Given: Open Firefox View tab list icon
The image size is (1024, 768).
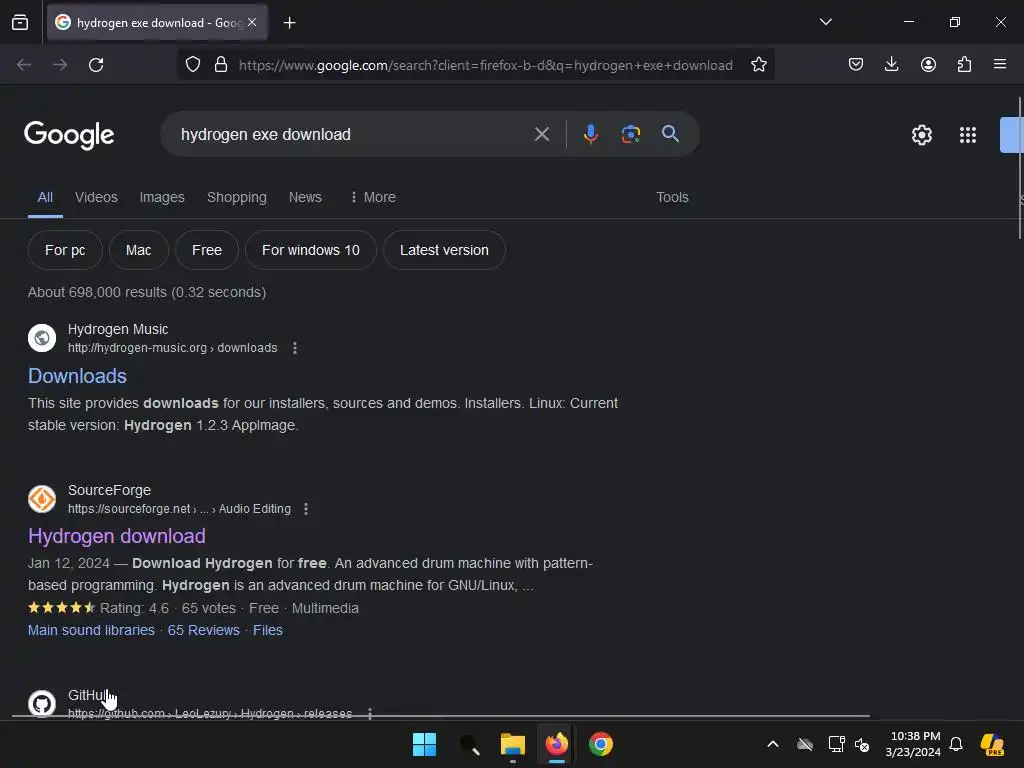Looking at the screenshot, I should [x=20, y=23].
